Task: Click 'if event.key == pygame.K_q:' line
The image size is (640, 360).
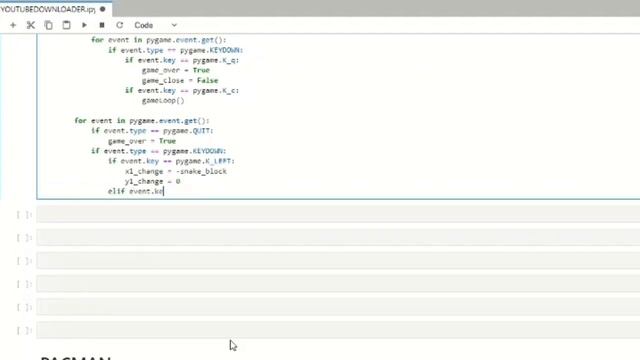Action: coord(182,60)
